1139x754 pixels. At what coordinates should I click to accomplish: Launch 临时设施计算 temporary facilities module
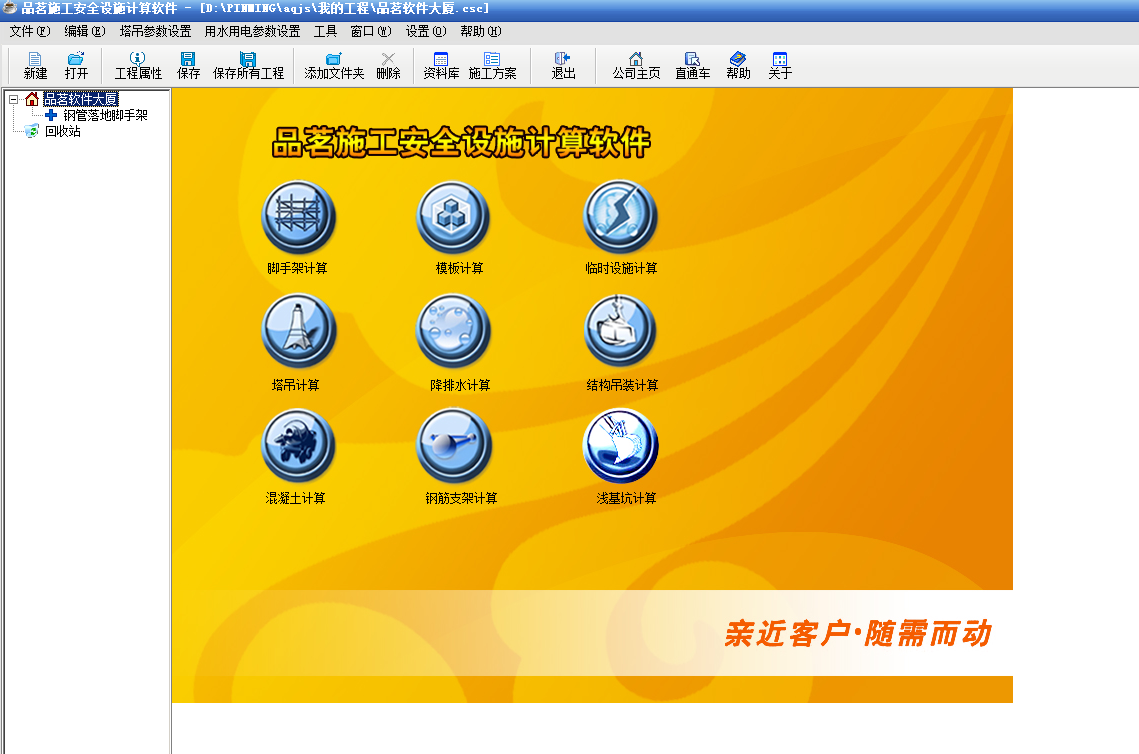click(620, 216)
